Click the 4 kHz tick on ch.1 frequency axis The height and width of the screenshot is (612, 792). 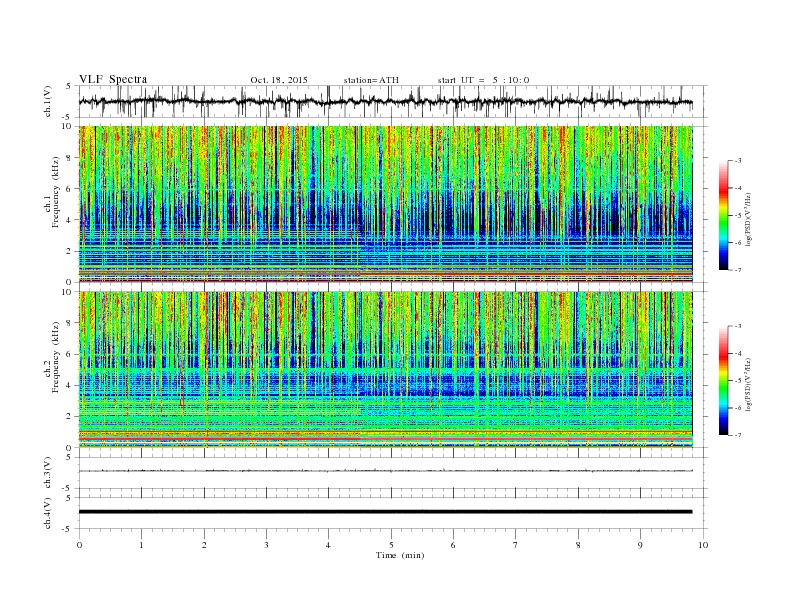click(69, 220)
